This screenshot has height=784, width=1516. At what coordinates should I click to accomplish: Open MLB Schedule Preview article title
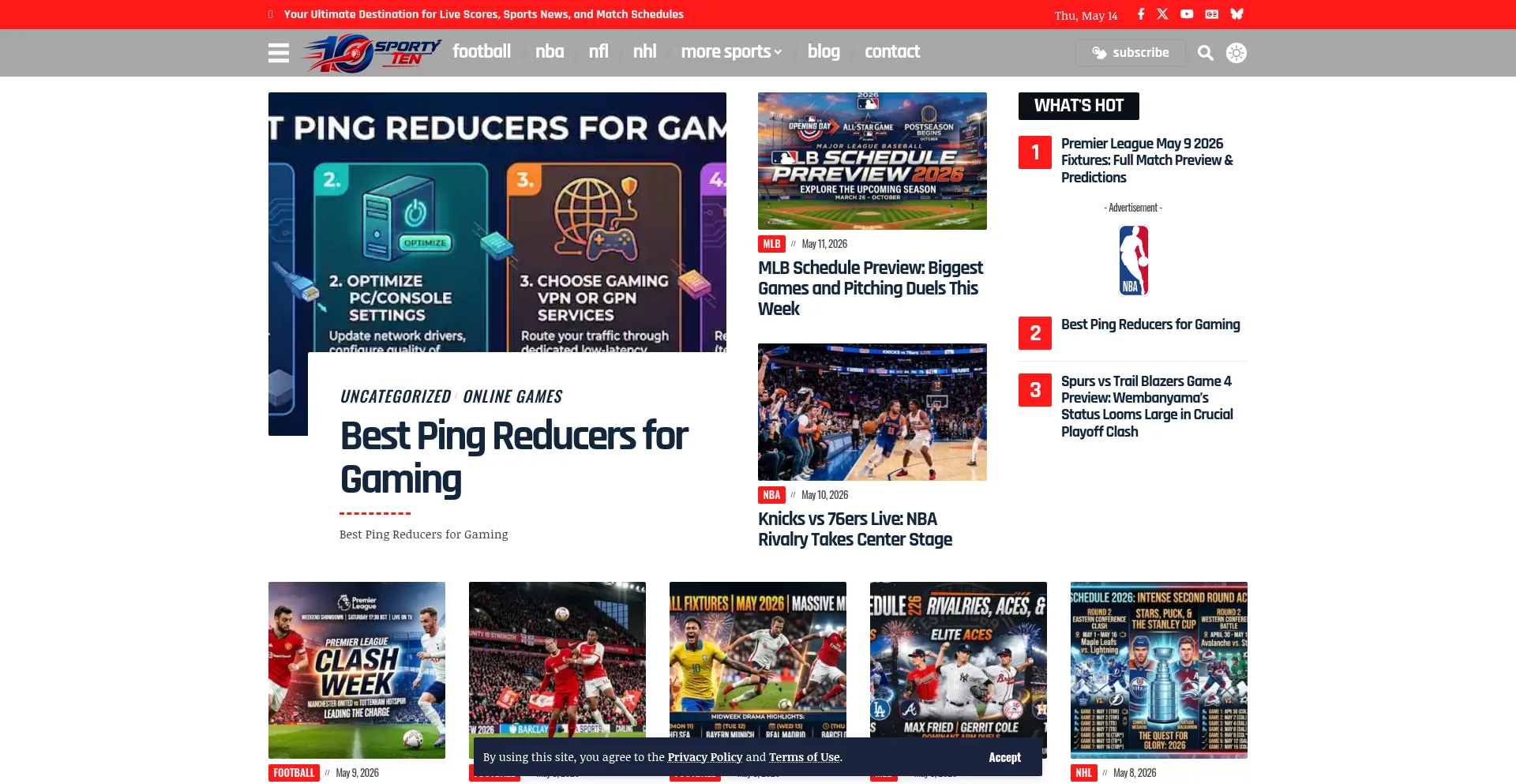(870, 288)
